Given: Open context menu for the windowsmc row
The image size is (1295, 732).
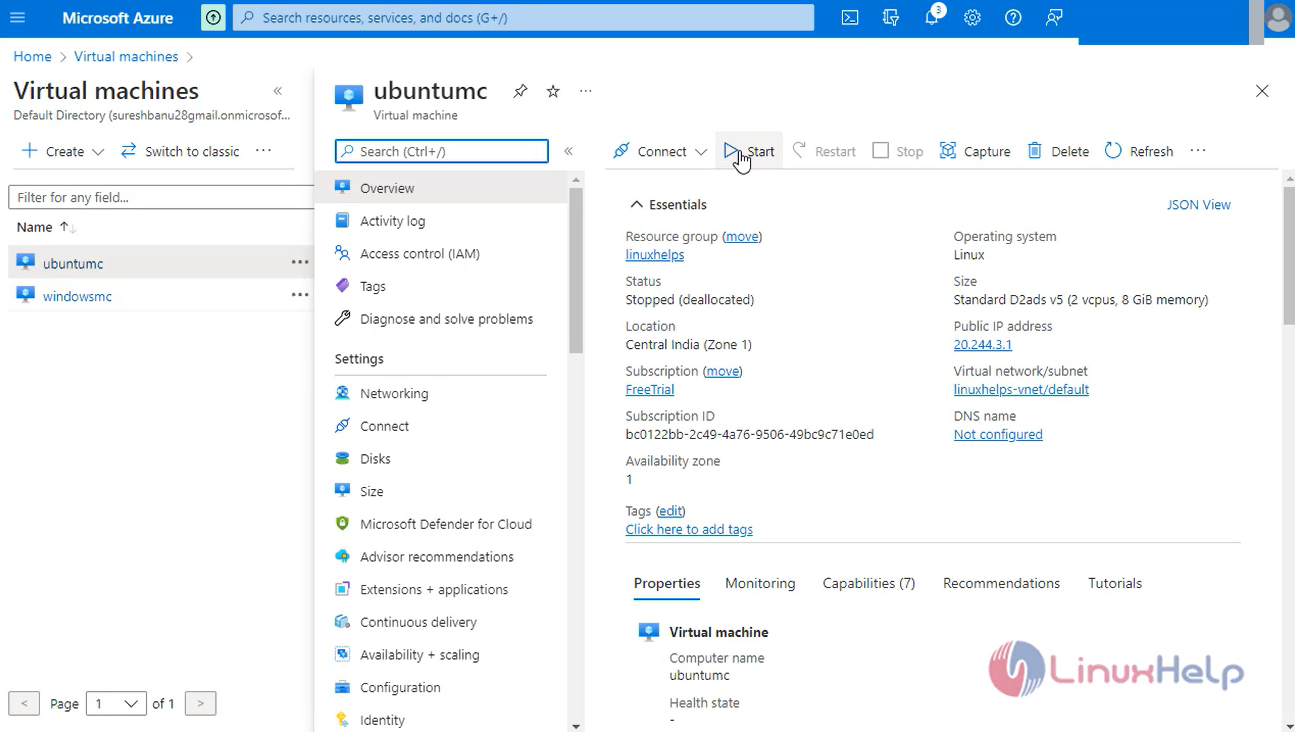Looking at the screenshot, I should [299, 295].
